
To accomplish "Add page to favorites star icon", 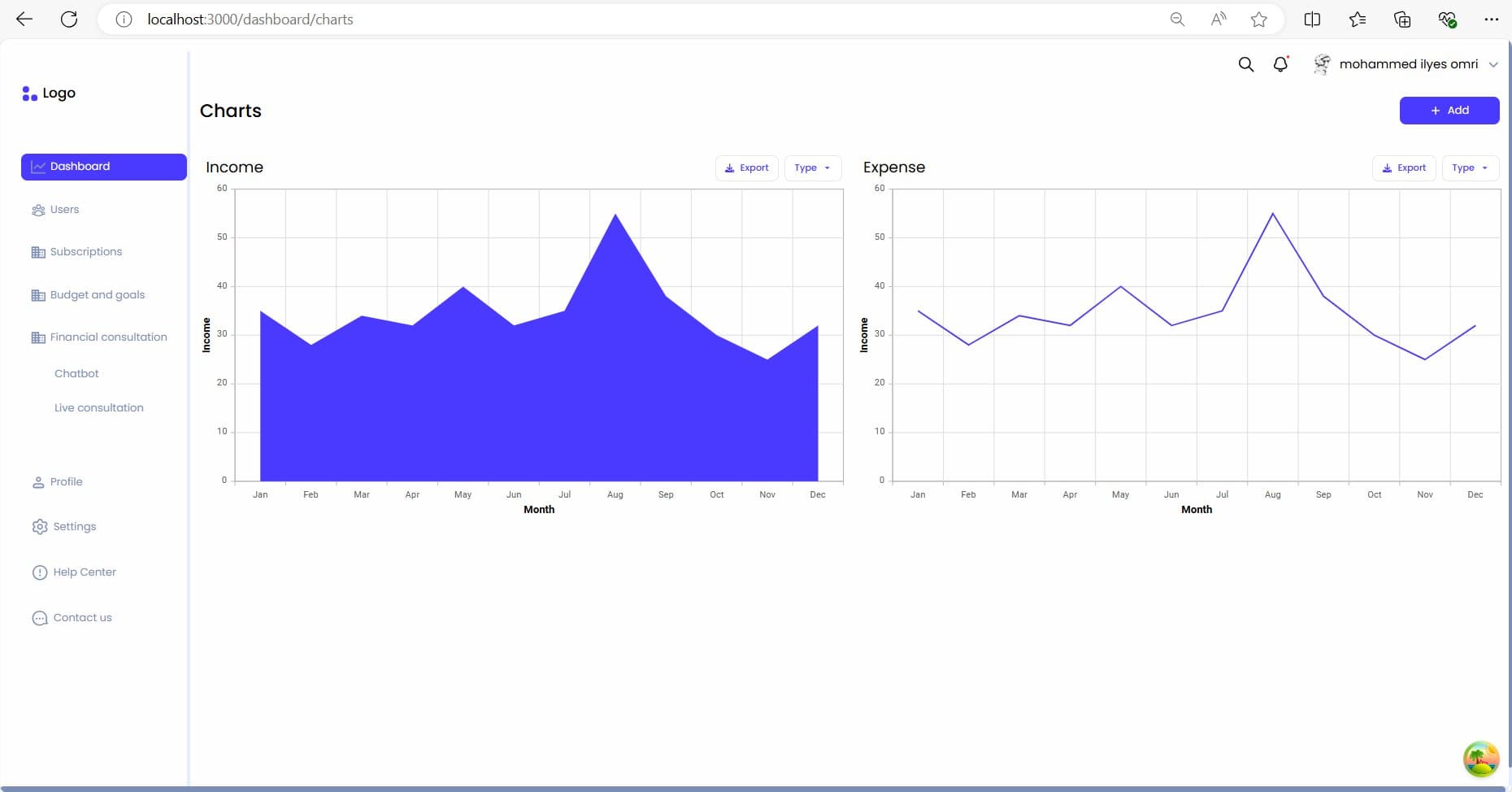I will (x=1258, y=20).
